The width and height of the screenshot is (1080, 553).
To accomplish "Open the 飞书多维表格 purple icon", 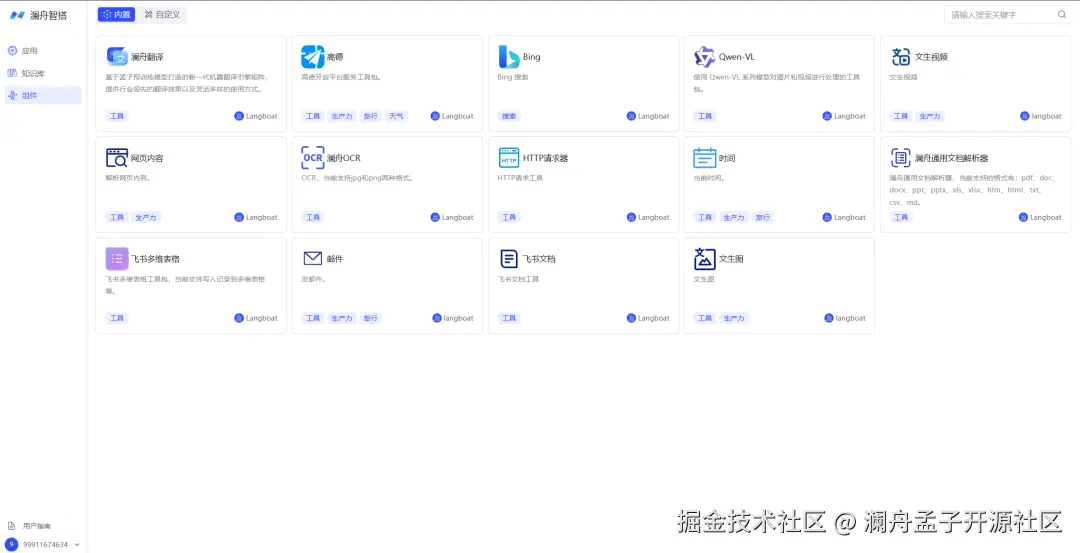I will [x=117, y=259].
